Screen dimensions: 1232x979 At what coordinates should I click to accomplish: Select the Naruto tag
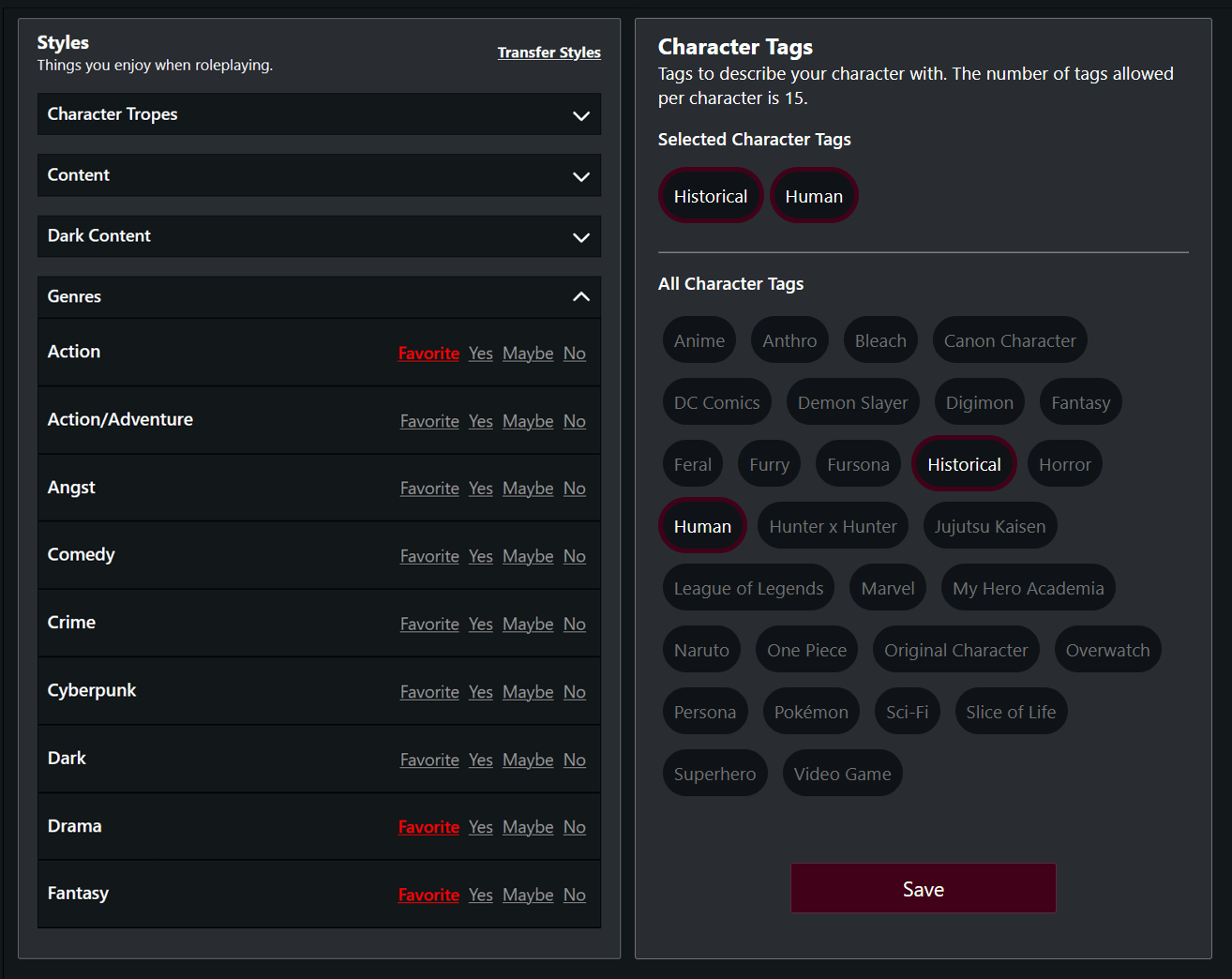click(x=701, y=650)
